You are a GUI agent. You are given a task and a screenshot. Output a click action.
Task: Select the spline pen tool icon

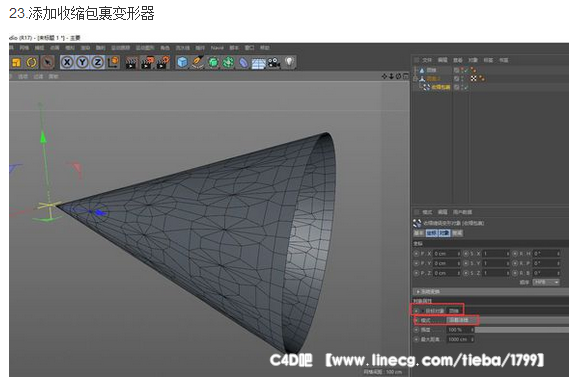(198, 62)
